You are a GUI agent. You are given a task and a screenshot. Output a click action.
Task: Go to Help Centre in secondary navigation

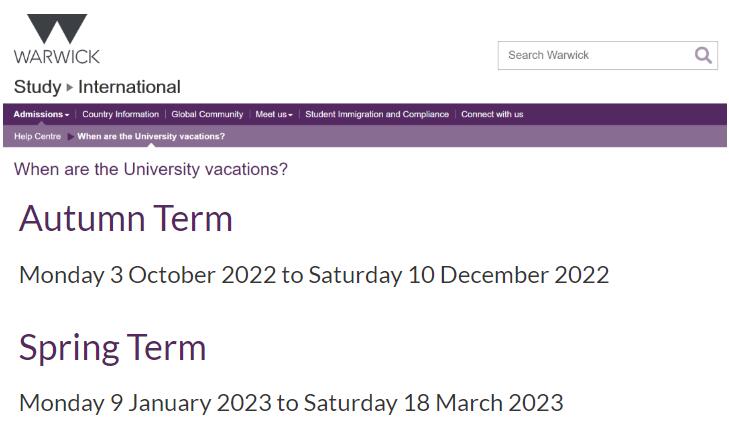[37, 137]
